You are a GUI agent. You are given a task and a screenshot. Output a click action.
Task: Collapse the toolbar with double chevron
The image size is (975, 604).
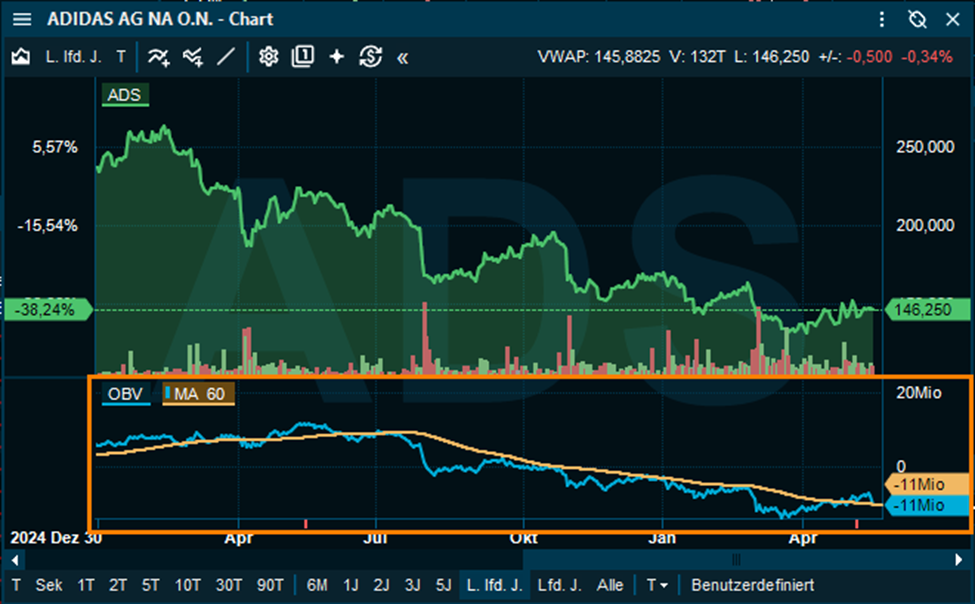click(x=403, y=58)
